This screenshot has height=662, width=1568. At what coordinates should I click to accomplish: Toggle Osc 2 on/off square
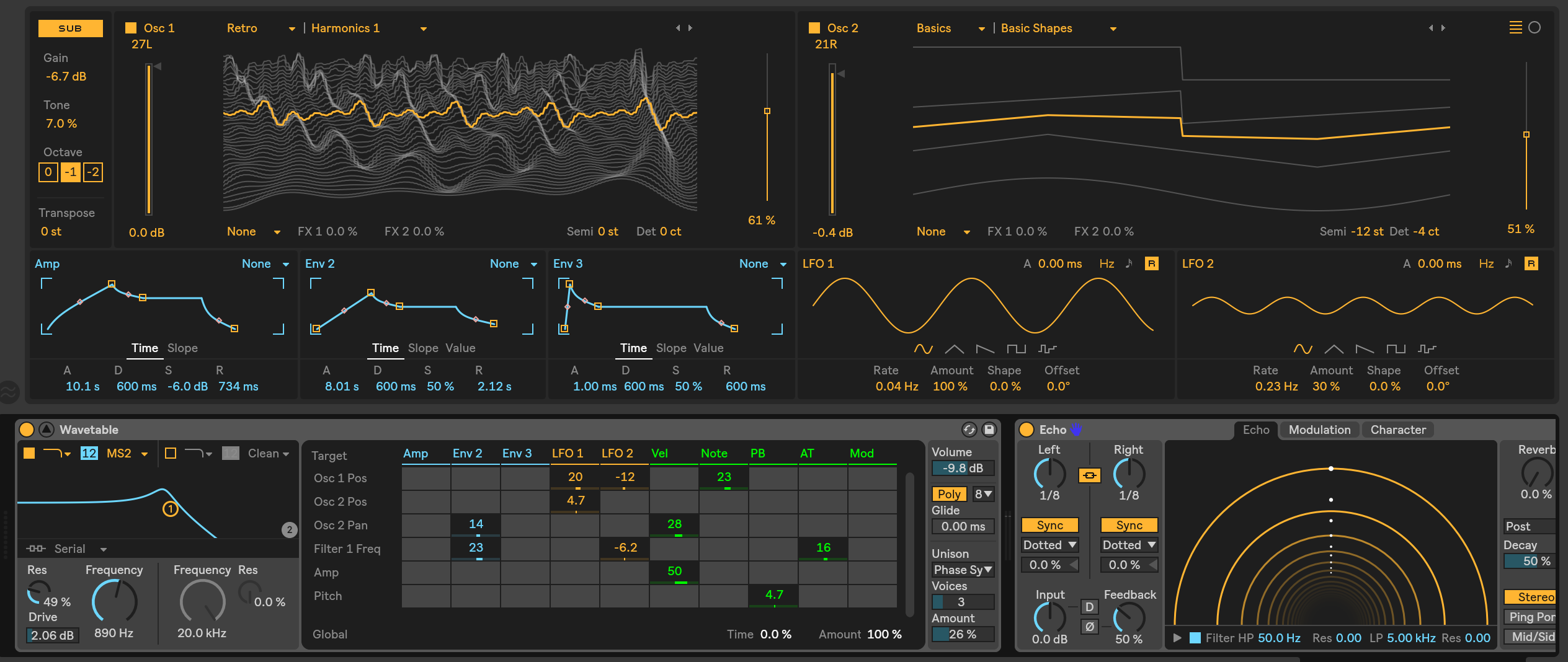point(814,28)
